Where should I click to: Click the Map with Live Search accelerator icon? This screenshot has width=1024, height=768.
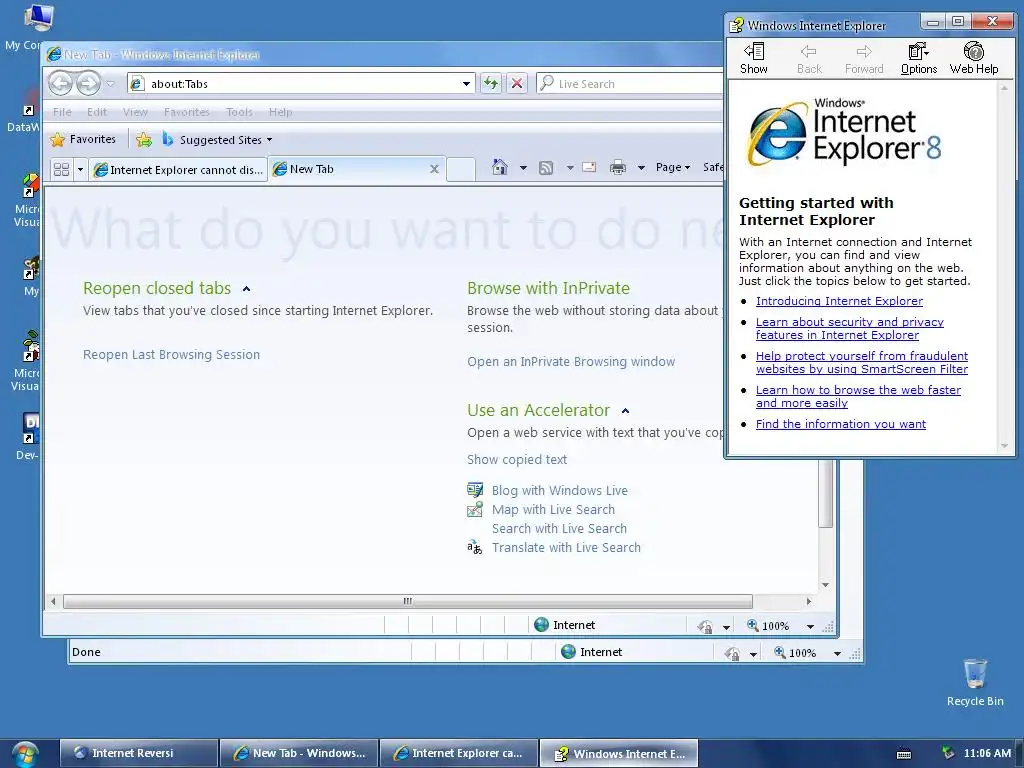click(x=475, y=509)
